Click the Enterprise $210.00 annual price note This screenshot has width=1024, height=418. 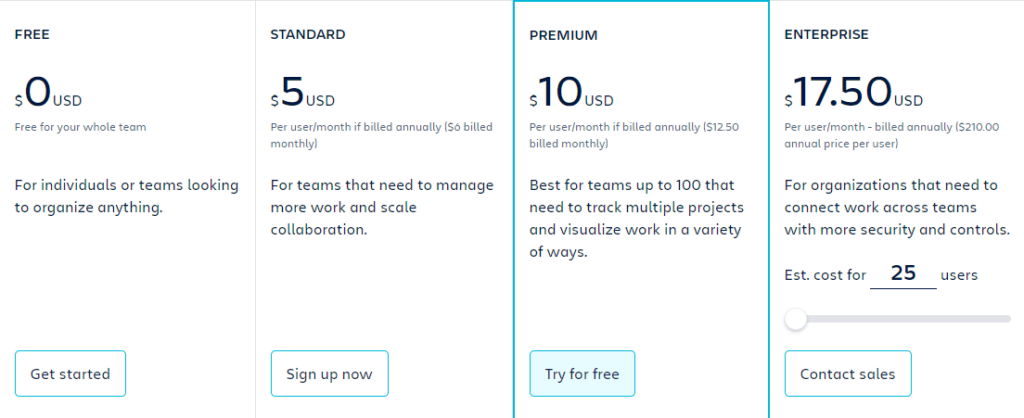click(891, 135)
